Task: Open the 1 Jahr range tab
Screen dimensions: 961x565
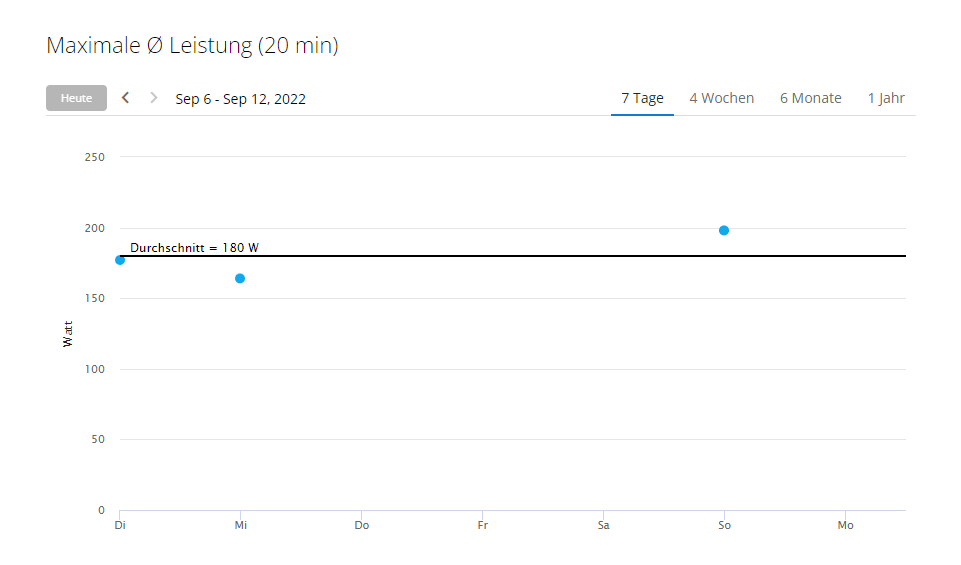Action: (886, 98)
